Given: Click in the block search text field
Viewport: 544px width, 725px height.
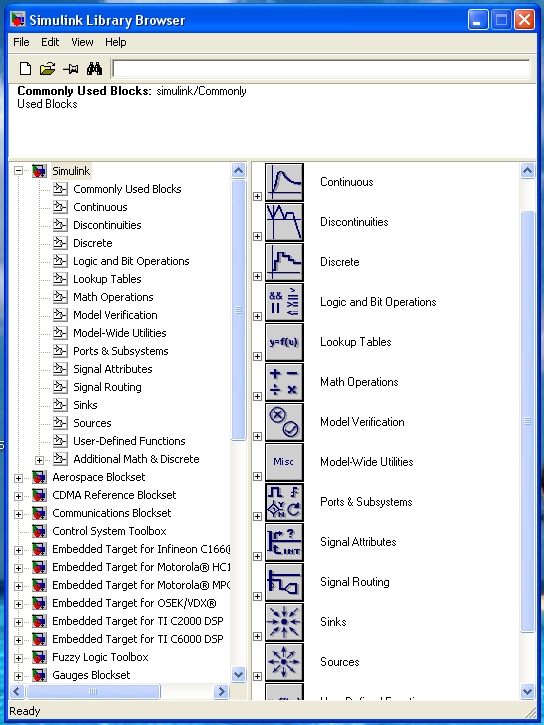Looking at the screenshot, I should (x=321, y=69).
